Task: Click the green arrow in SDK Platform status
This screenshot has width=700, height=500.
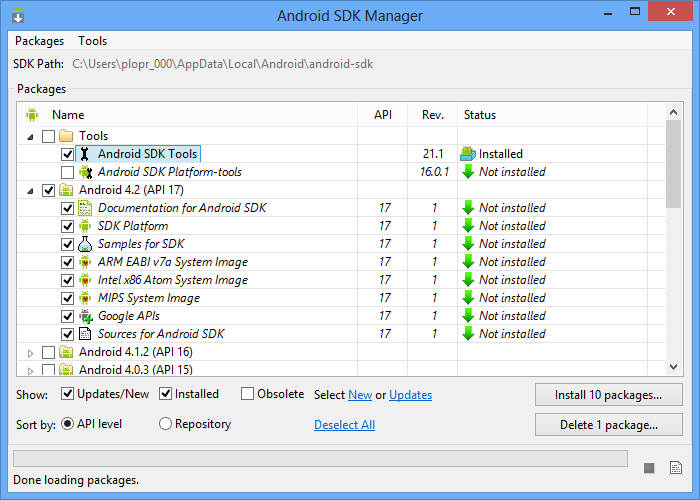Action: pyautogui.click(x=468, y=226)
